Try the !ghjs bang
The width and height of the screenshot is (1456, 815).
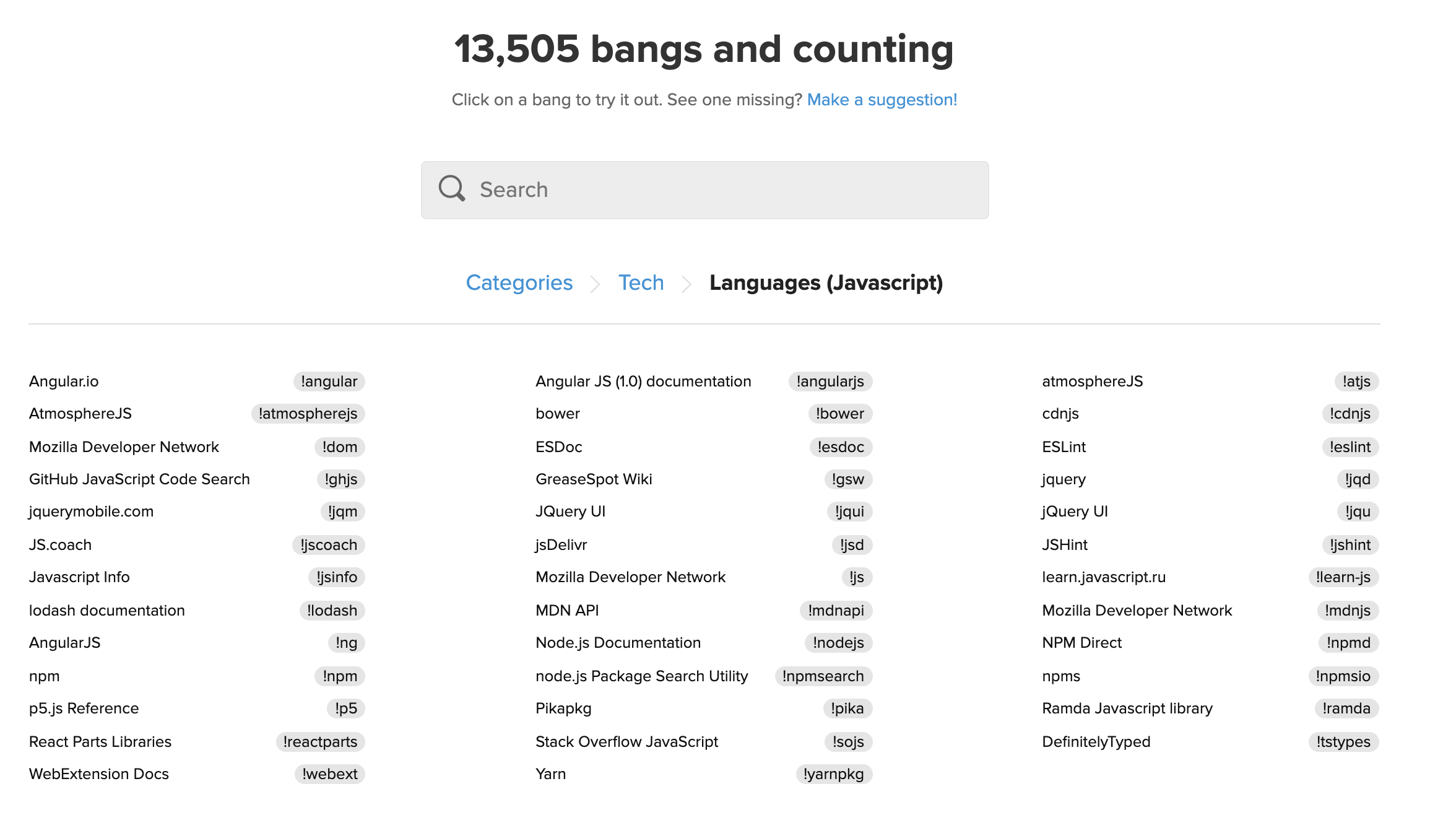[340, 479]
